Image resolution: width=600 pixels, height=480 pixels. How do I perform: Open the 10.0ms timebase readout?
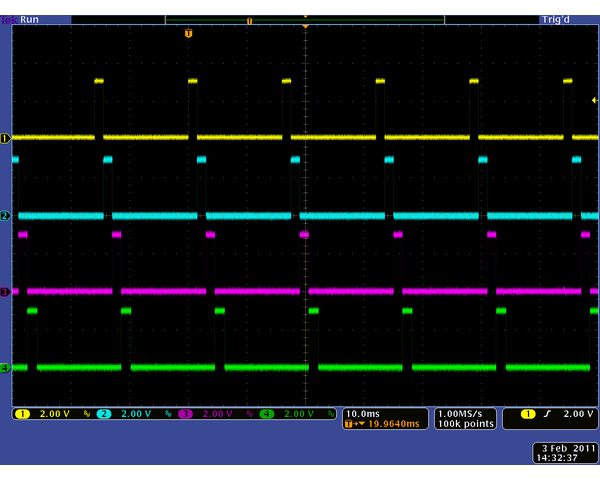361,413
